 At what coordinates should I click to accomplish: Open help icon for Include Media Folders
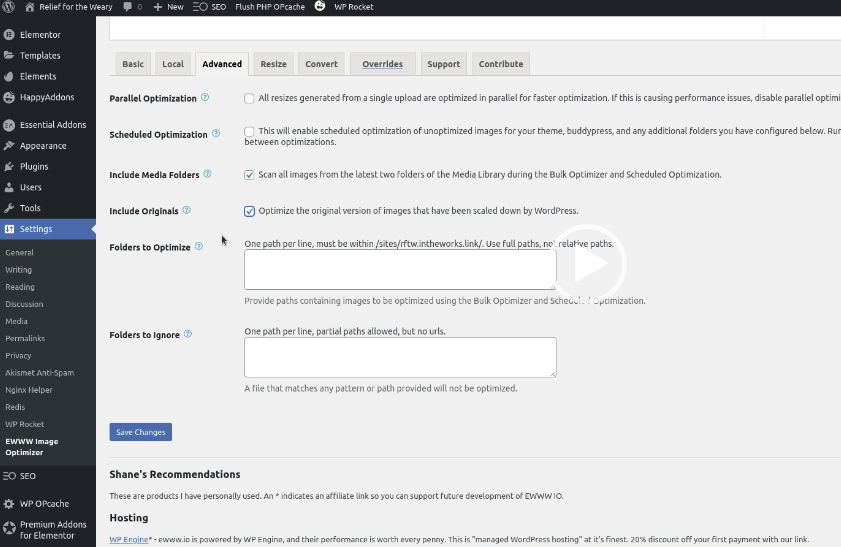pos(208,174)
